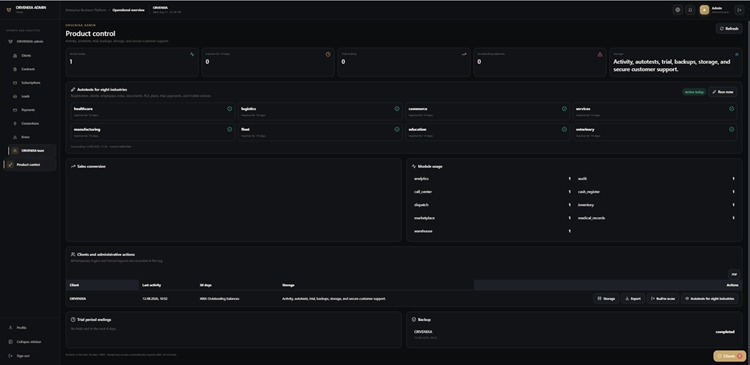750x365 pixels.
Task: Click the green status icon on services card
Action: [x=731, y=109]
